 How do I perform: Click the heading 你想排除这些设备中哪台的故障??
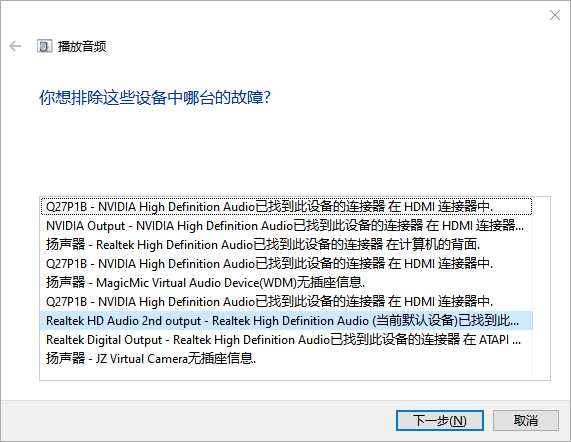coord(155,98)
